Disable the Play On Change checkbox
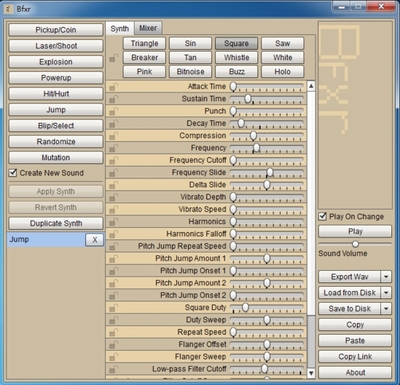 322,216
